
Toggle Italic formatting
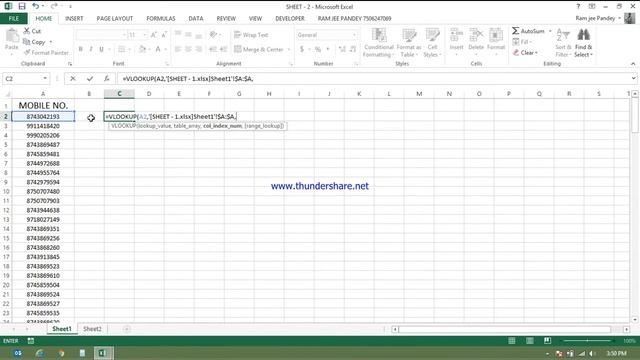click(x=91, y=49)
